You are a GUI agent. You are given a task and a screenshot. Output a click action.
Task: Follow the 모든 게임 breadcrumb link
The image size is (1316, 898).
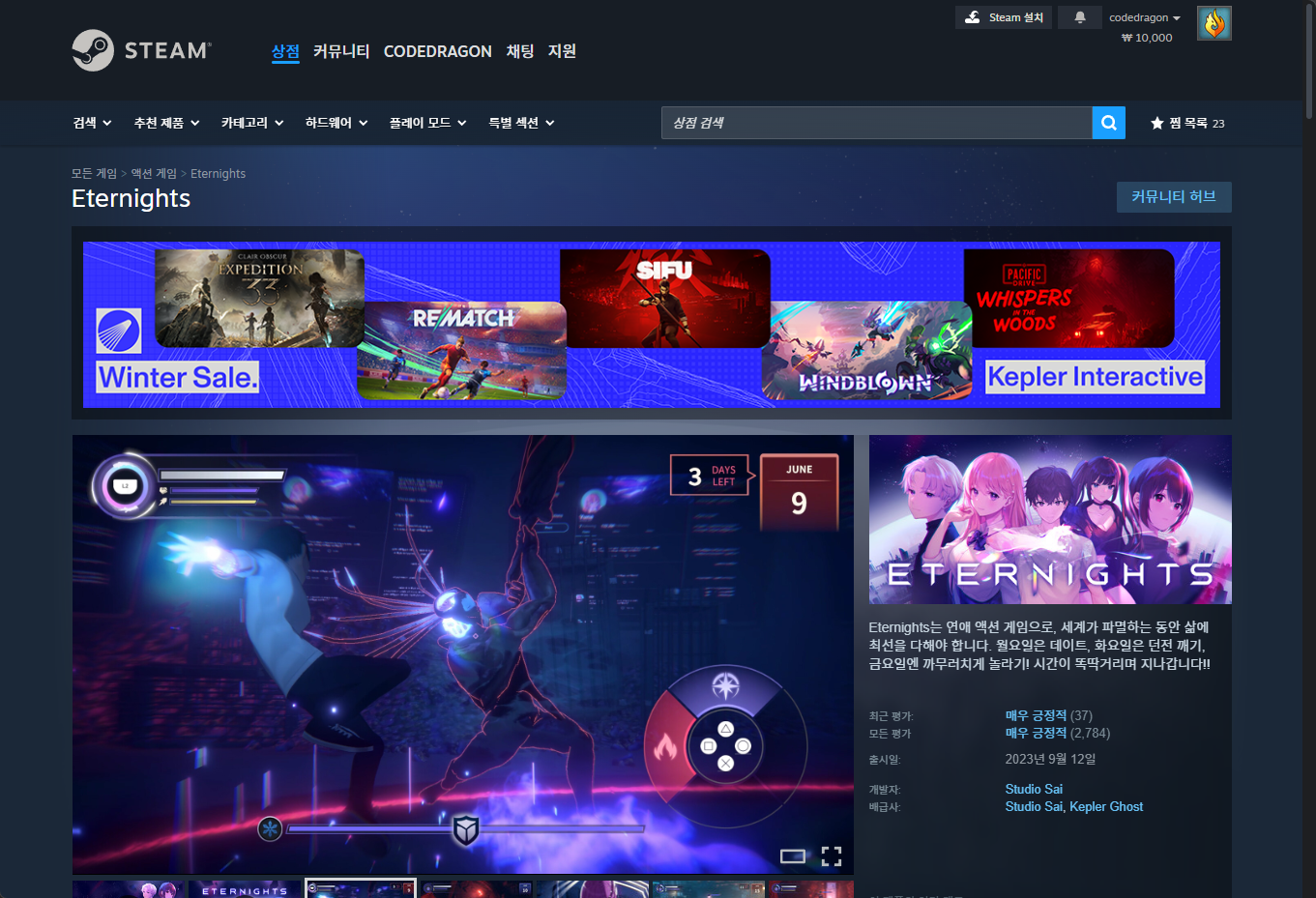pyautogui.click(x=94, y=174)
